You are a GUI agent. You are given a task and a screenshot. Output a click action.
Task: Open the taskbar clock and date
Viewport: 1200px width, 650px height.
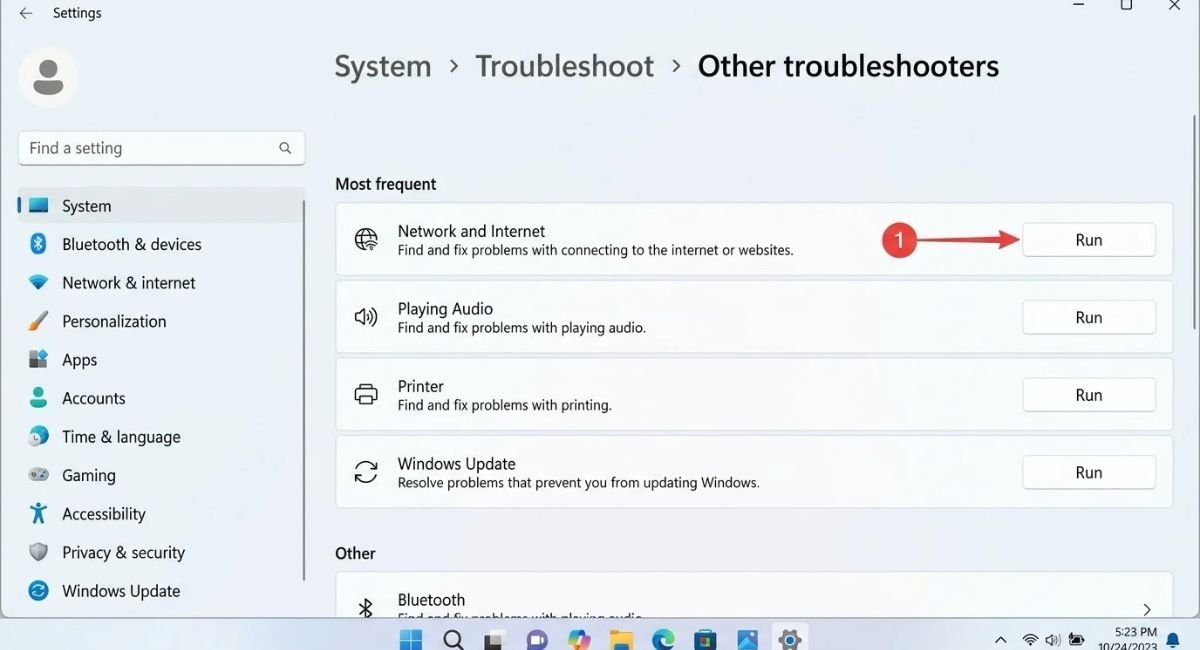(x=1127, y=640)
